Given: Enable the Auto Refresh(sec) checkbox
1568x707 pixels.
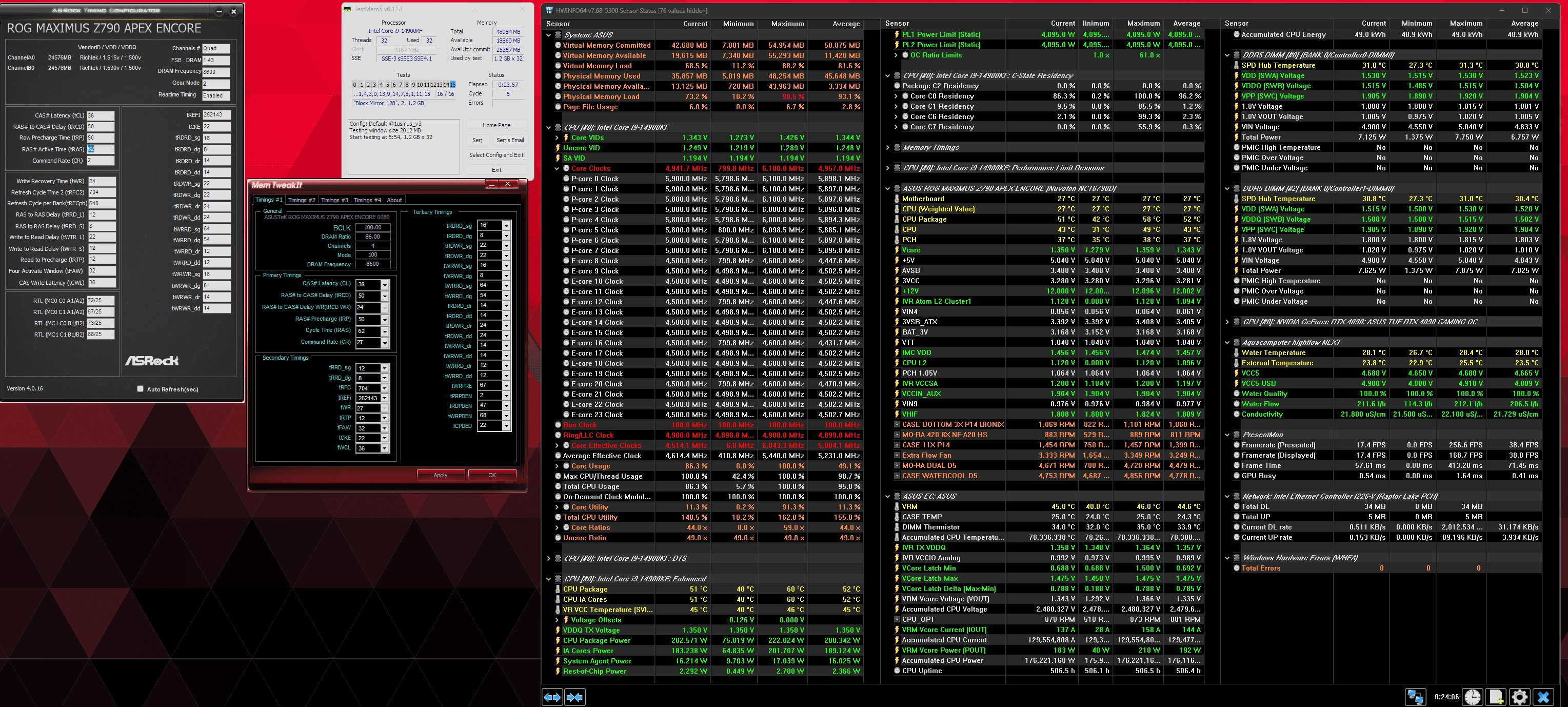Looking at the screenshot, I should 141,388.
